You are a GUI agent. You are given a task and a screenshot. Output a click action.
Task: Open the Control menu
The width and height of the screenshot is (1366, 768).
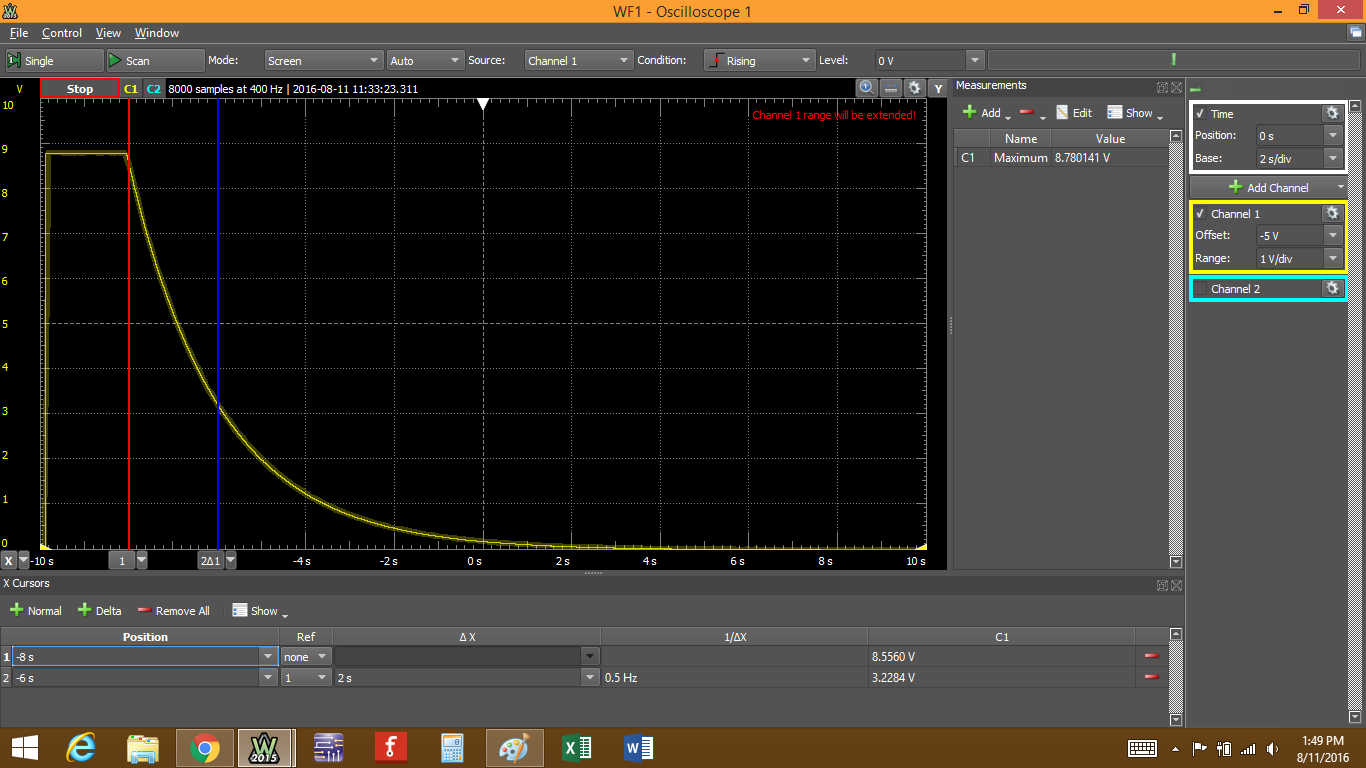tap(62, 32)
